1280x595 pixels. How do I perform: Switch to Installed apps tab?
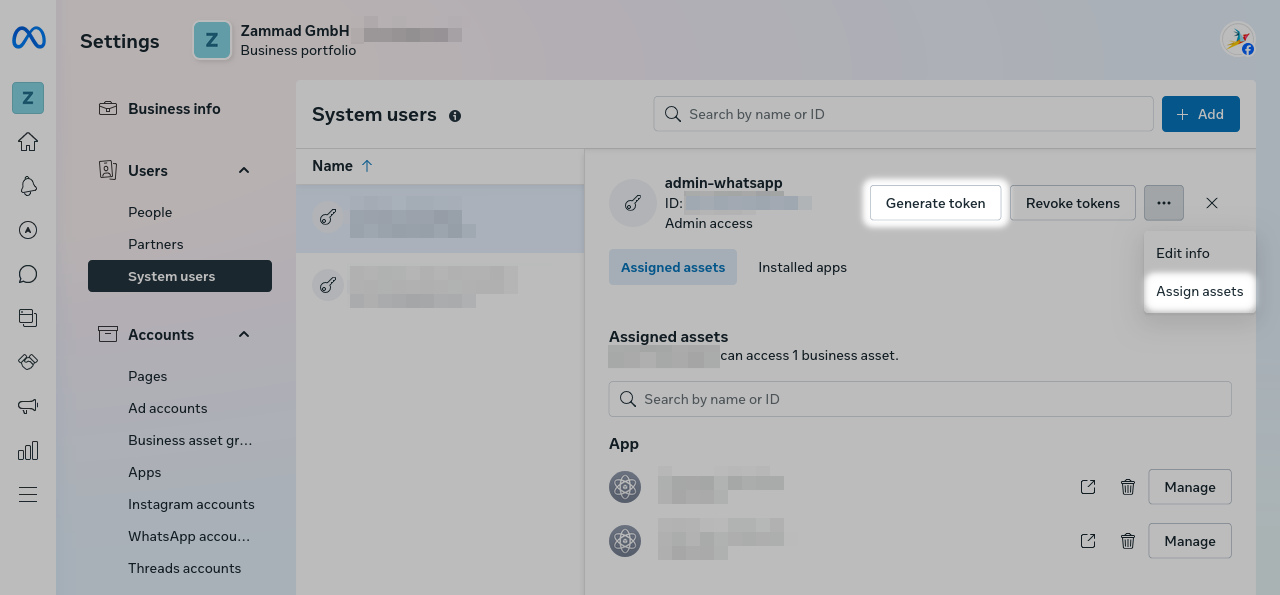802,267
